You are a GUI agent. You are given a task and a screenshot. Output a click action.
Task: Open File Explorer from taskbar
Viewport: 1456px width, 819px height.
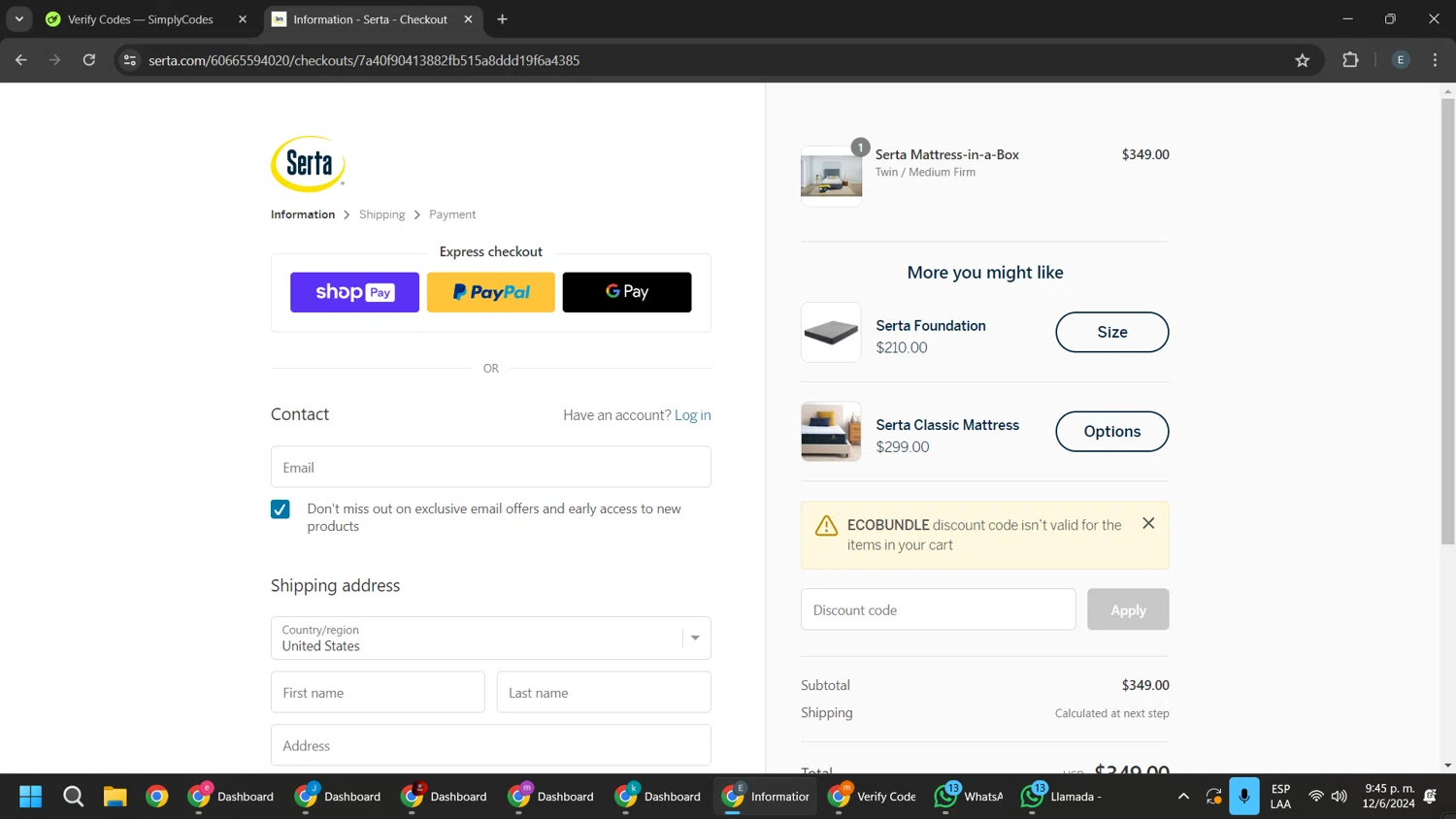116,797
